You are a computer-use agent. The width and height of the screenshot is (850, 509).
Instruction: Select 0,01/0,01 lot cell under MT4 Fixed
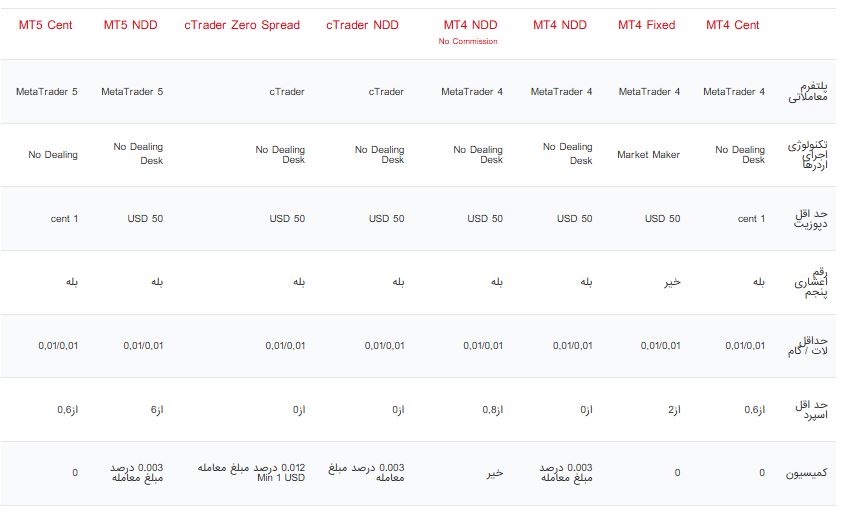pos(660,346)
